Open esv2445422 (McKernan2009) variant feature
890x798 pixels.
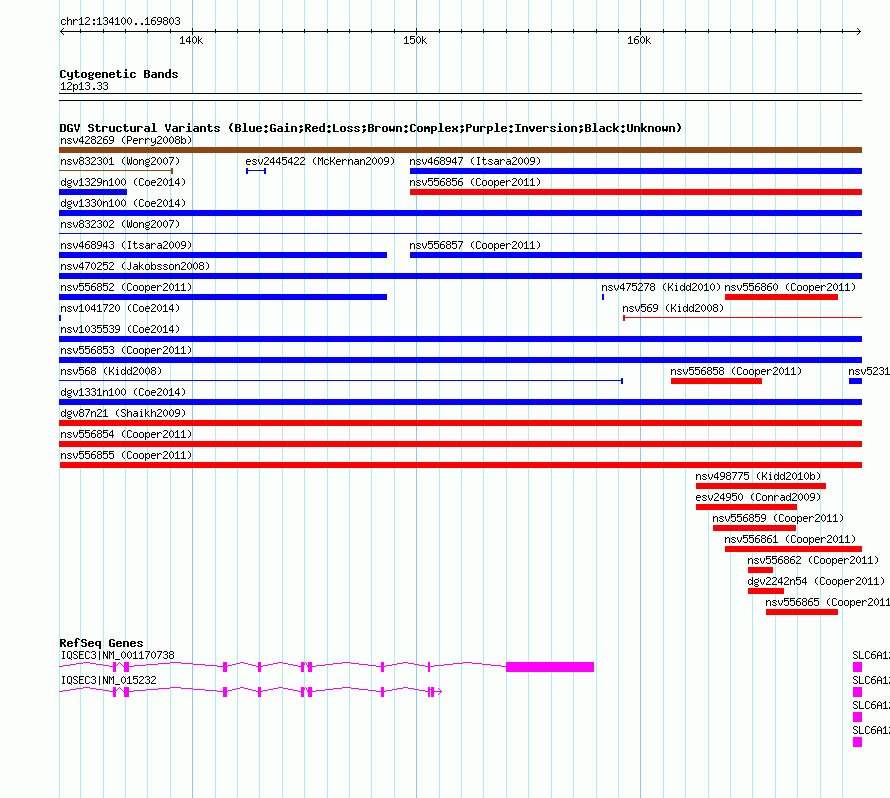(256, 171)
